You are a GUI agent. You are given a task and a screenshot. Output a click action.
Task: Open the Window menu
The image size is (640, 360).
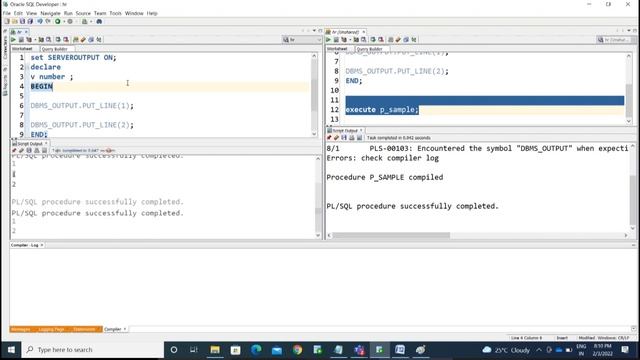coord(134,13)
